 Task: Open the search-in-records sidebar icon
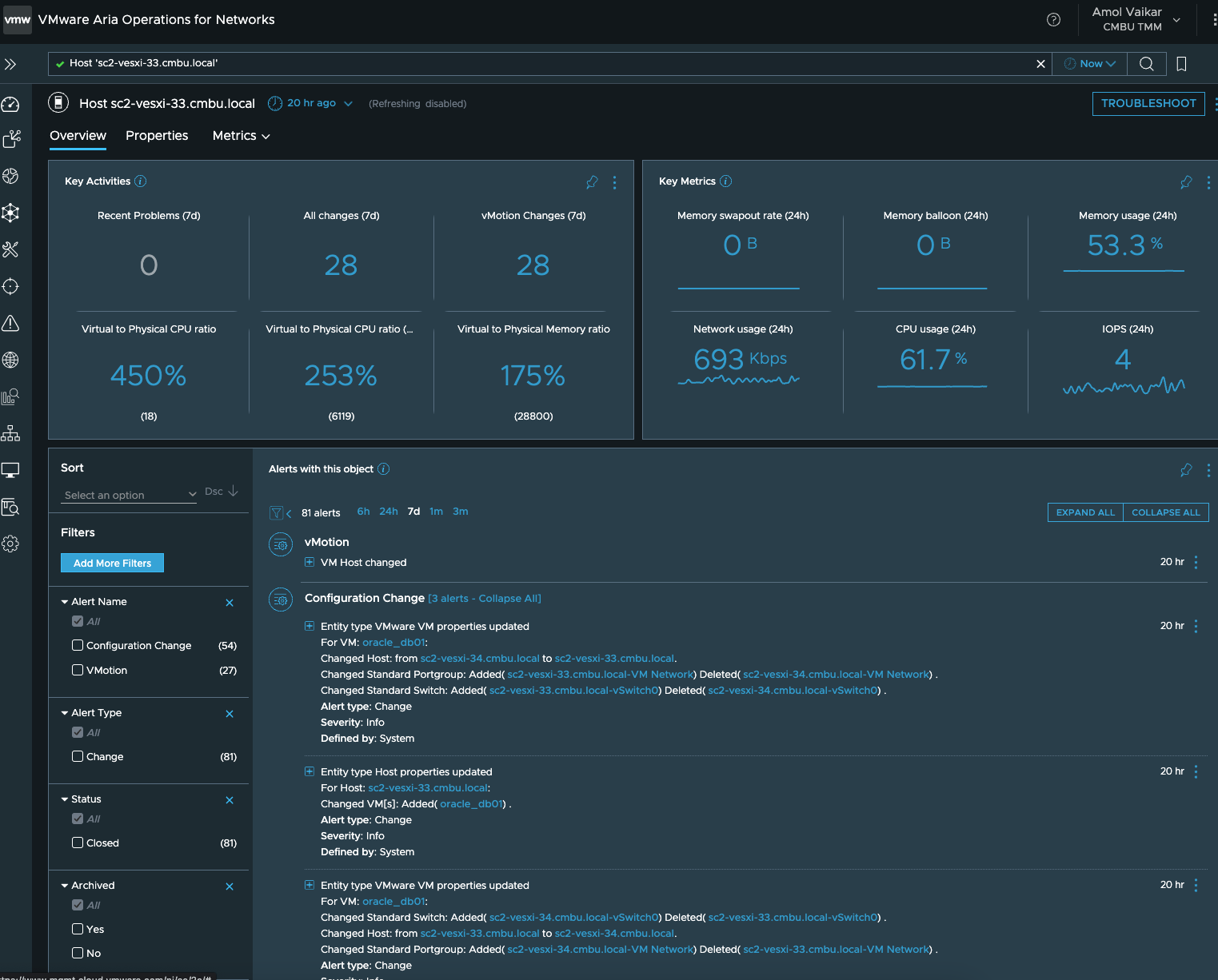[x=10, y=507]
